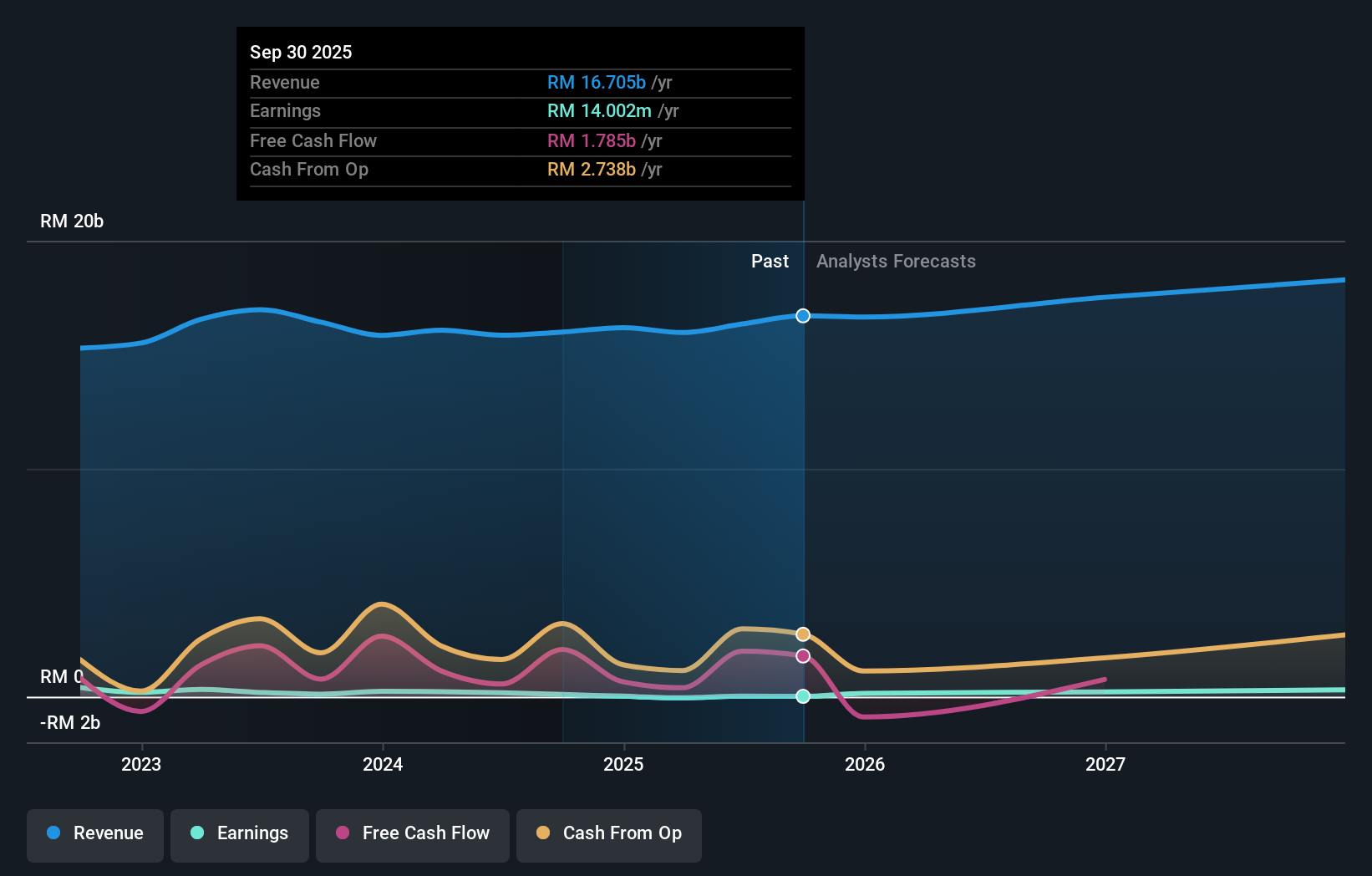Select the Earnings marker near the baseline
Image resolution: width=1372 pixels, height=876 pixels.
[803, 695]
